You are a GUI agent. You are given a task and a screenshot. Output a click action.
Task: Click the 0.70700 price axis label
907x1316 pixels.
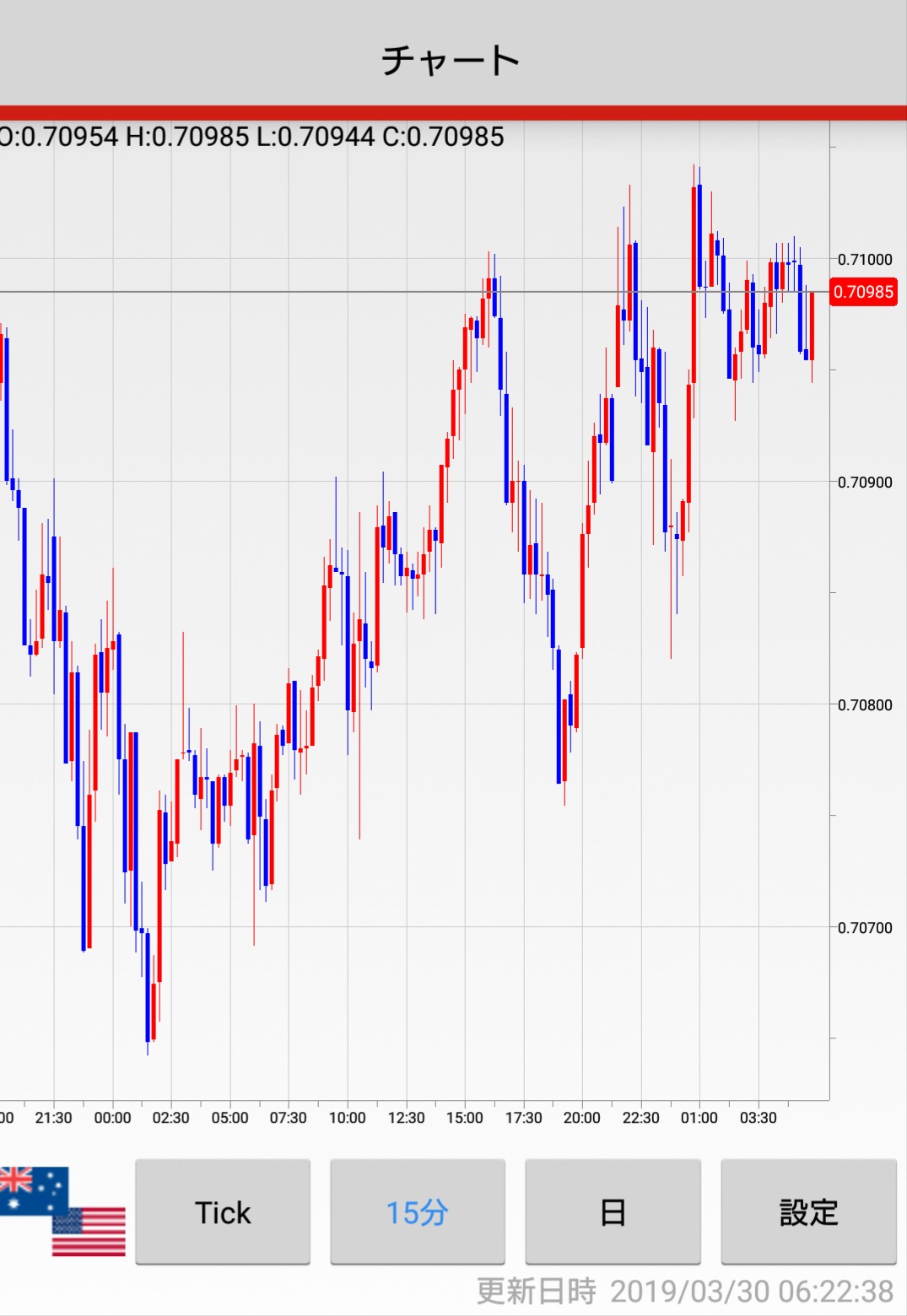(864, 928)
